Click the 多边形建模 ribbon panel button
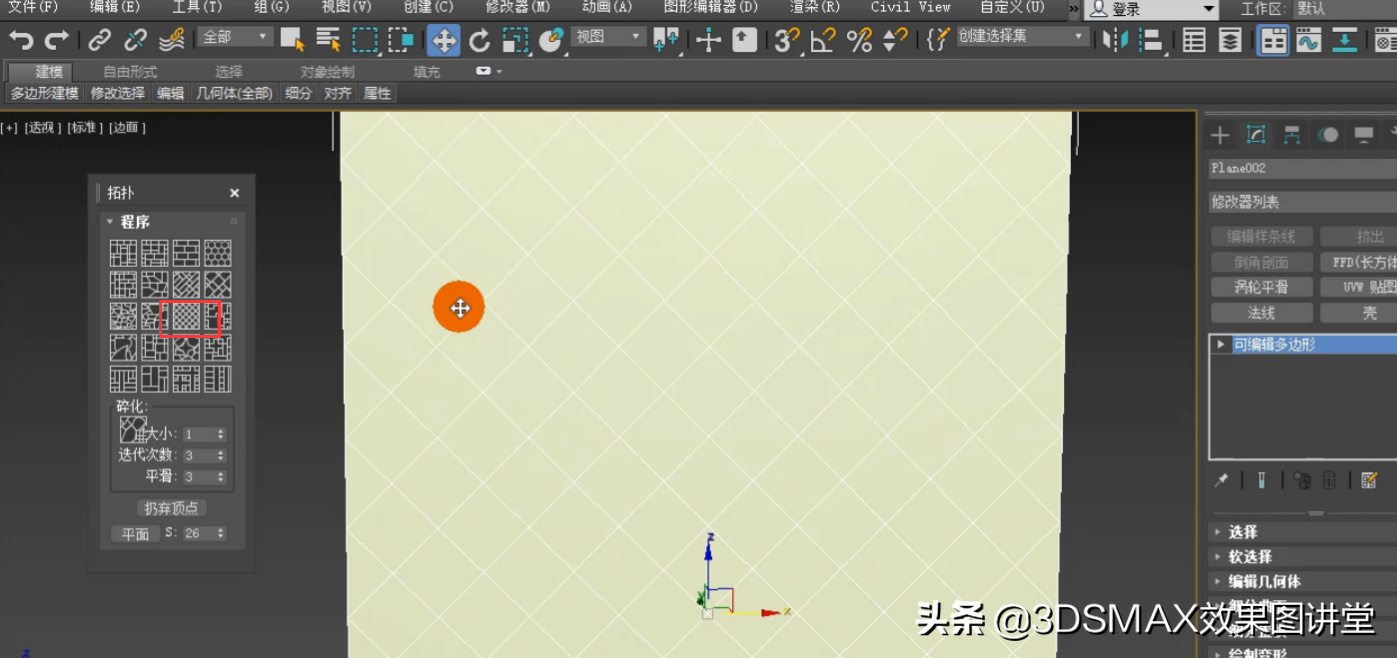The image size is (1397, 658). pos(45,93)
